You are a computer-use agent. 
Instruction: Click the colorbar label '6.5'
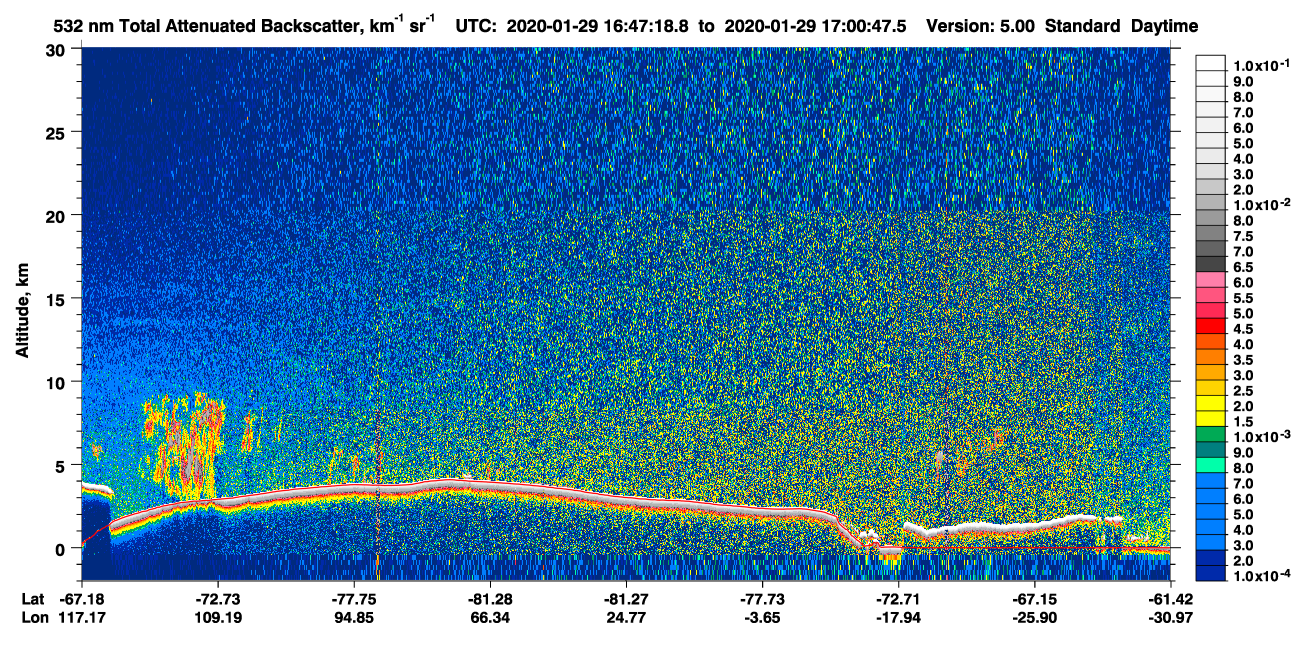(1243, 267)
